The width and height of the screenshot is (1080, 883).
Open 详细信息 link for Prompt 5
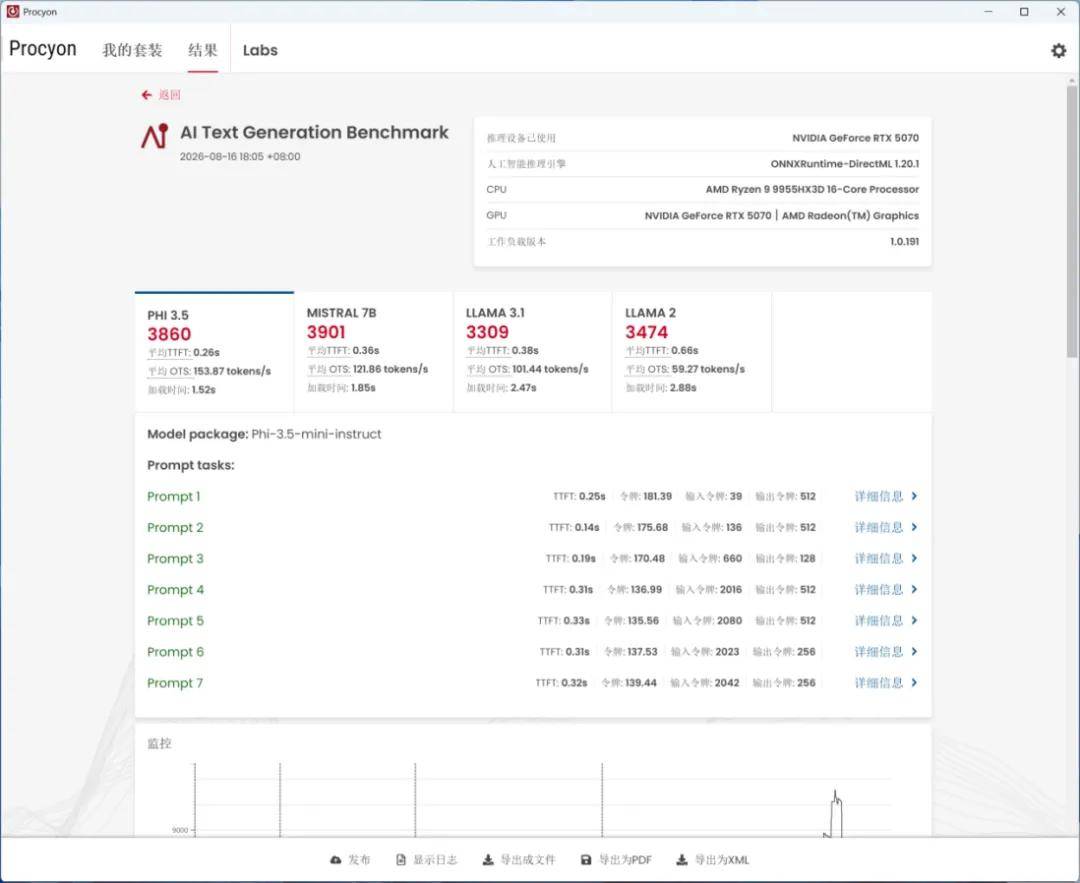[878, 620]
